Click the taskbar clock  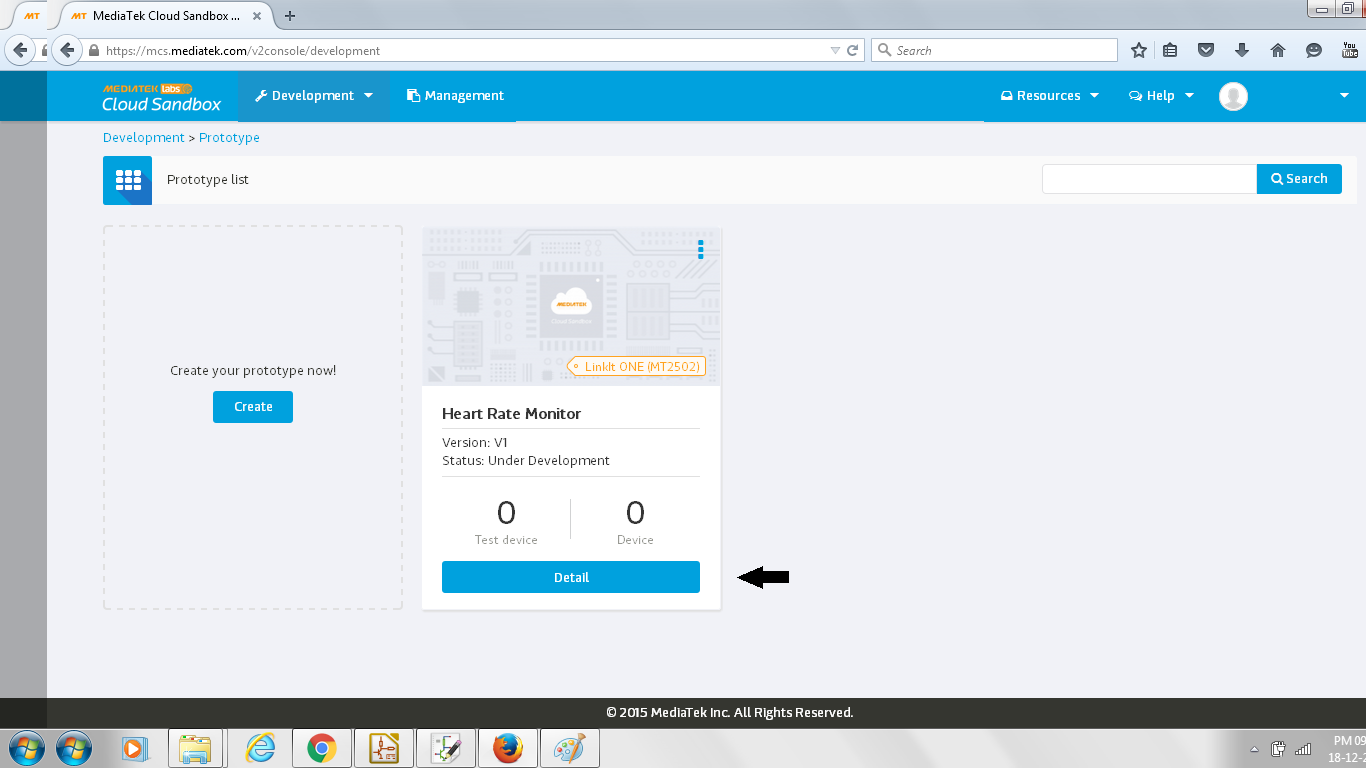coord(1348,749)
